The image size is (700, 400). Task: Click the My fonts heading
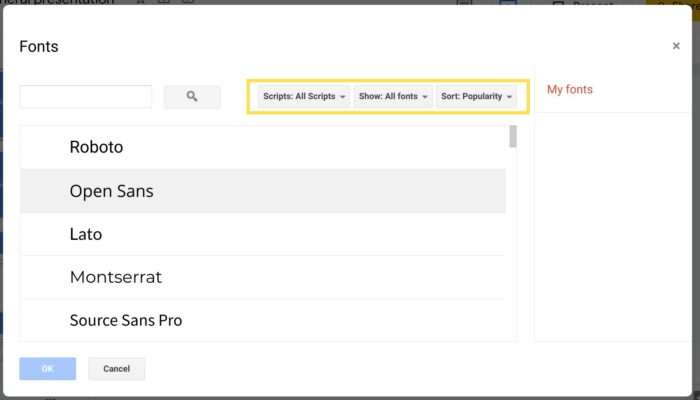570,89
